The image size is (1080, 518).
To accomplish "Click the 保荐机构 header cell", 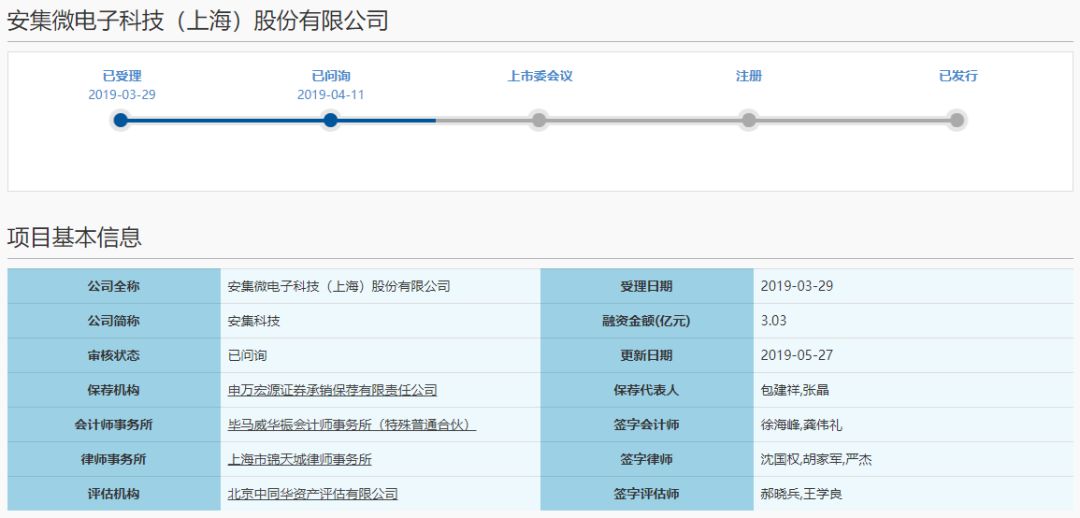I will pyautogui.click(x=114, y=390).
